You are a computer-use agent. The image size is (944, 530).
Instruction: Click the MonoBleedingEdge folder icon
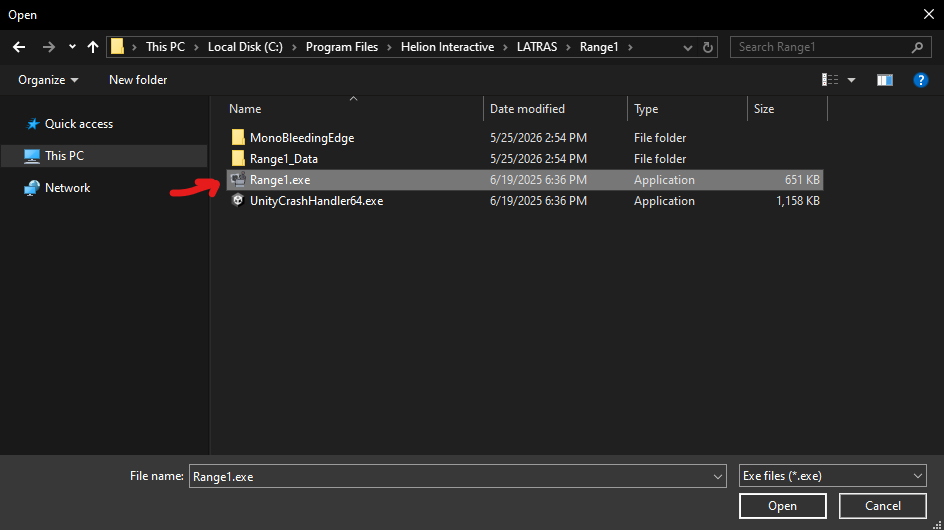point(238,137)
